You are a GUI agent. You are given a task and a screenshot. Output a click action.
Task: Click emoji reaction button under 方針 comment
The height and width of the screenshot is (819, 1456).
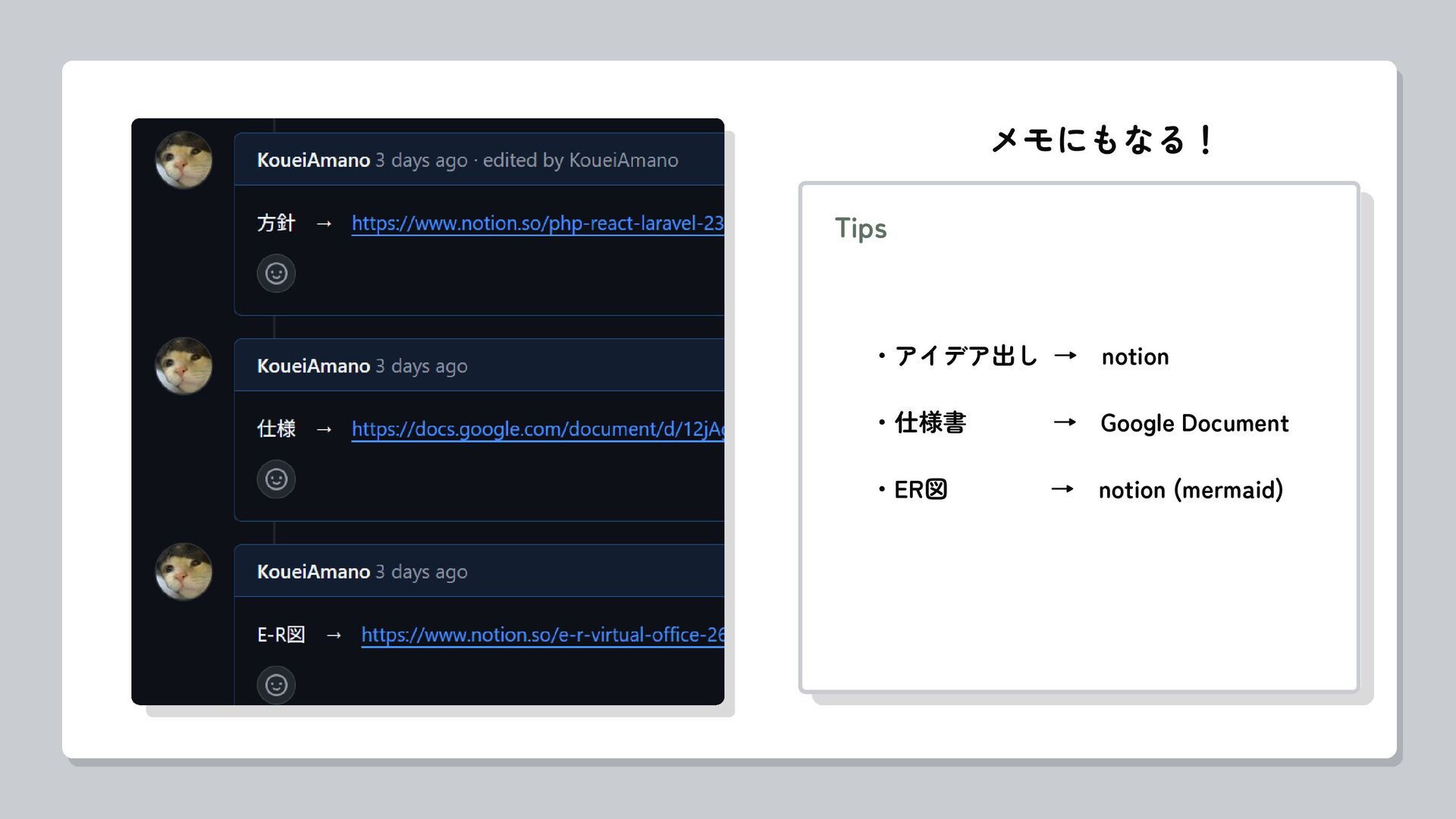coord(276,273)
